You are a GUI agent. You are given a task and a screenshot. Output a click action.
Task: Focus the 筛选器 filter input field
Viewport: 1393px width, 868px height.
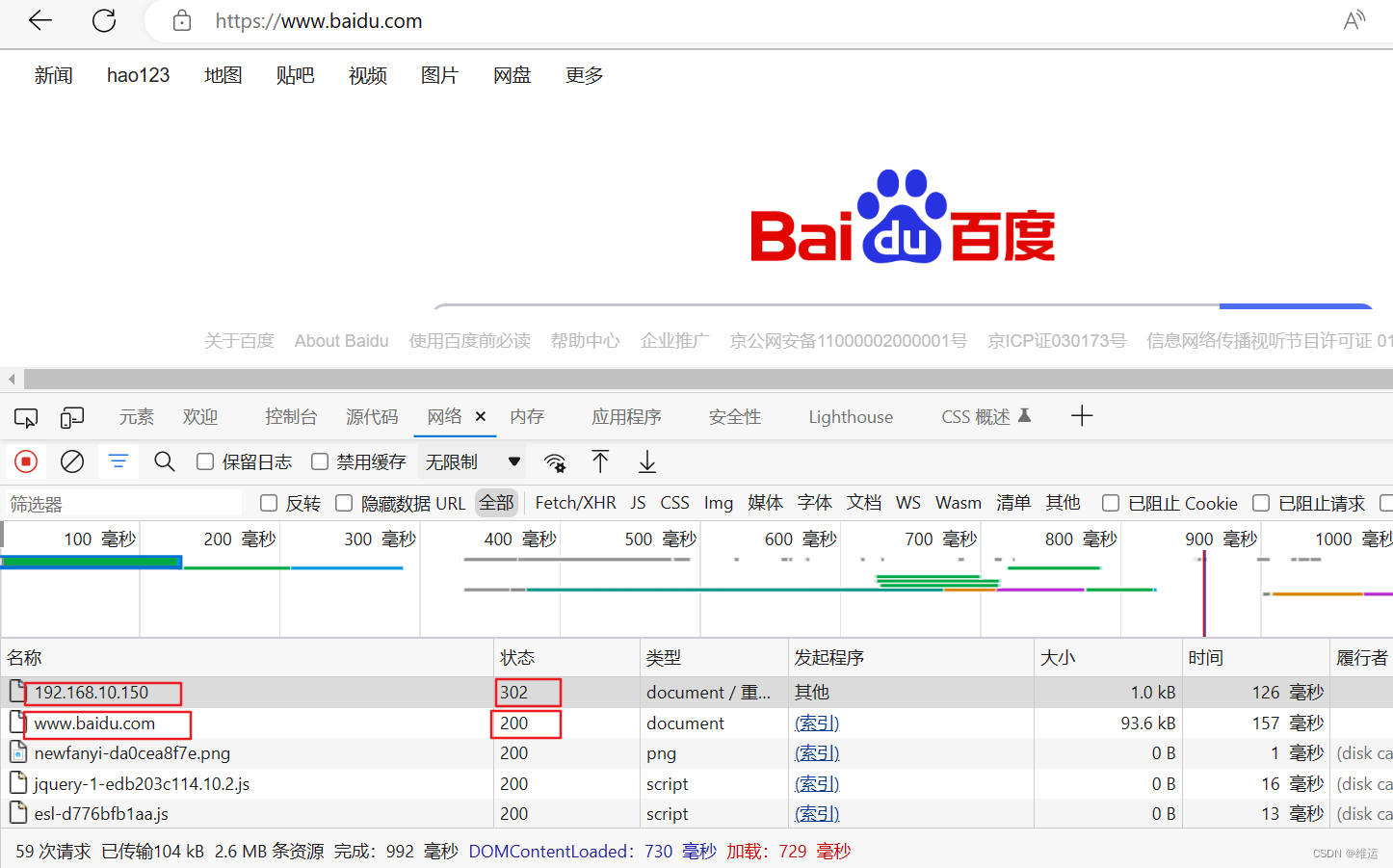point(123,504)
